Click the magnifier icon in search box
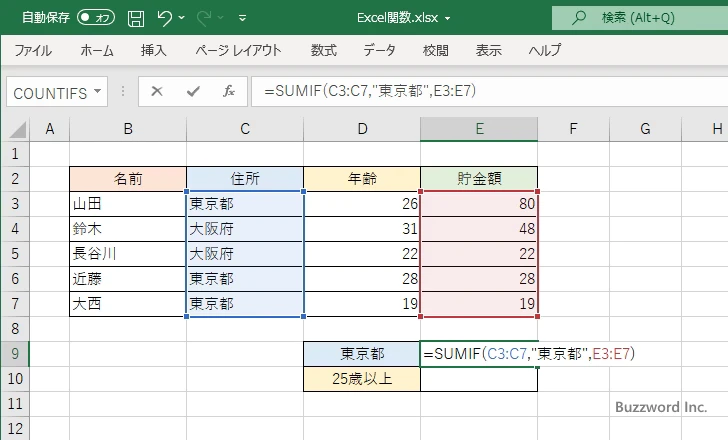This screenshot has width=728, height=440. 578,18
